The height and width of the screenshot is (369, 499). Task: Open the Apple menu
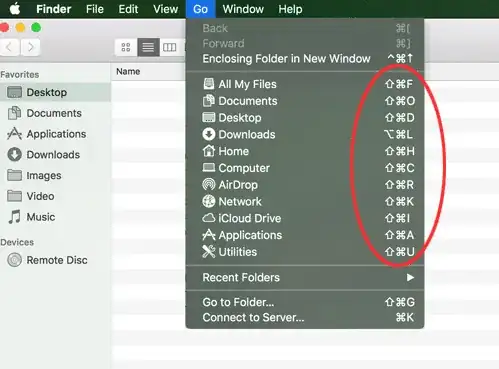(15, 9)
